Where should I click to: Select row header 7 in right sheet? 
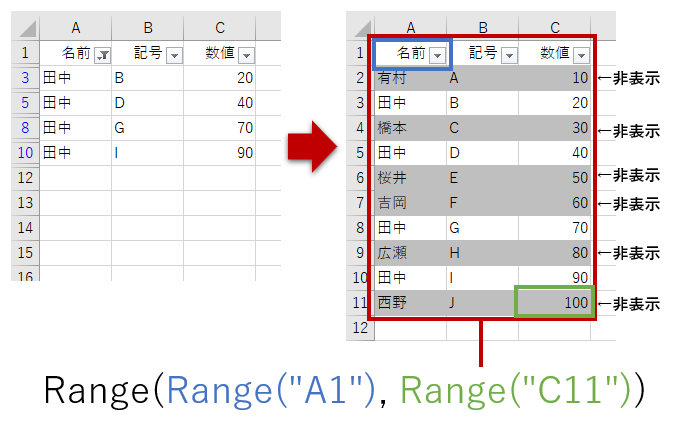360,203
